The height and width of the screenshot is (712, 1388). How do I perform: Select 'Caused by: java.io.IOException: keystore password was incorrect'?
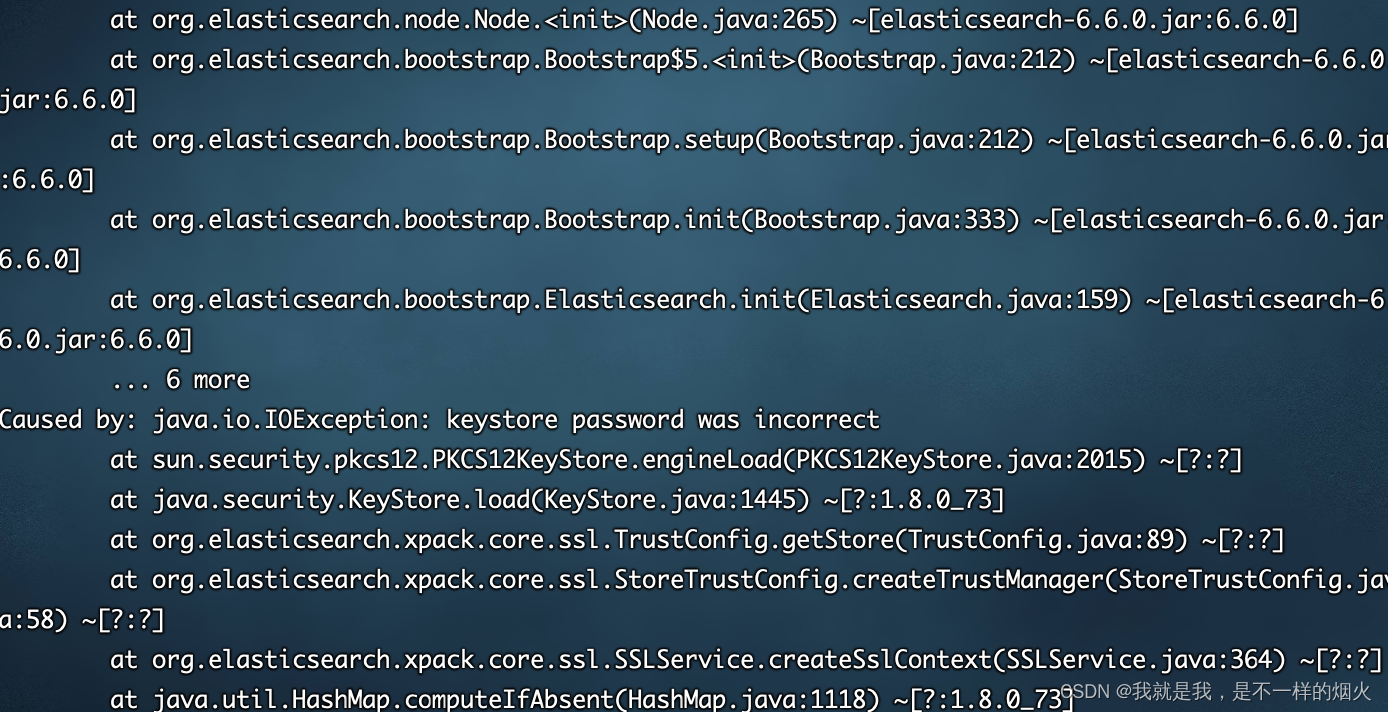tap(439, 420)
